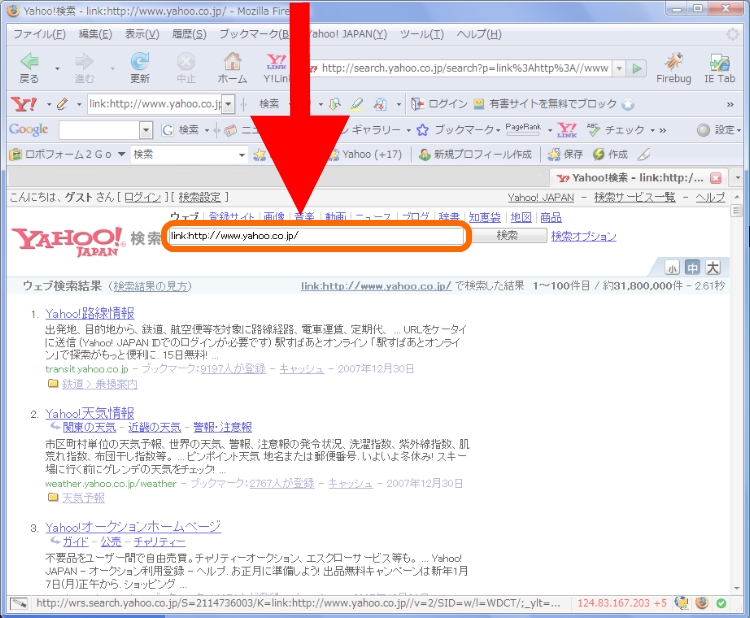
Task: Click the page scrollbar down arrow
Action: 737,588
